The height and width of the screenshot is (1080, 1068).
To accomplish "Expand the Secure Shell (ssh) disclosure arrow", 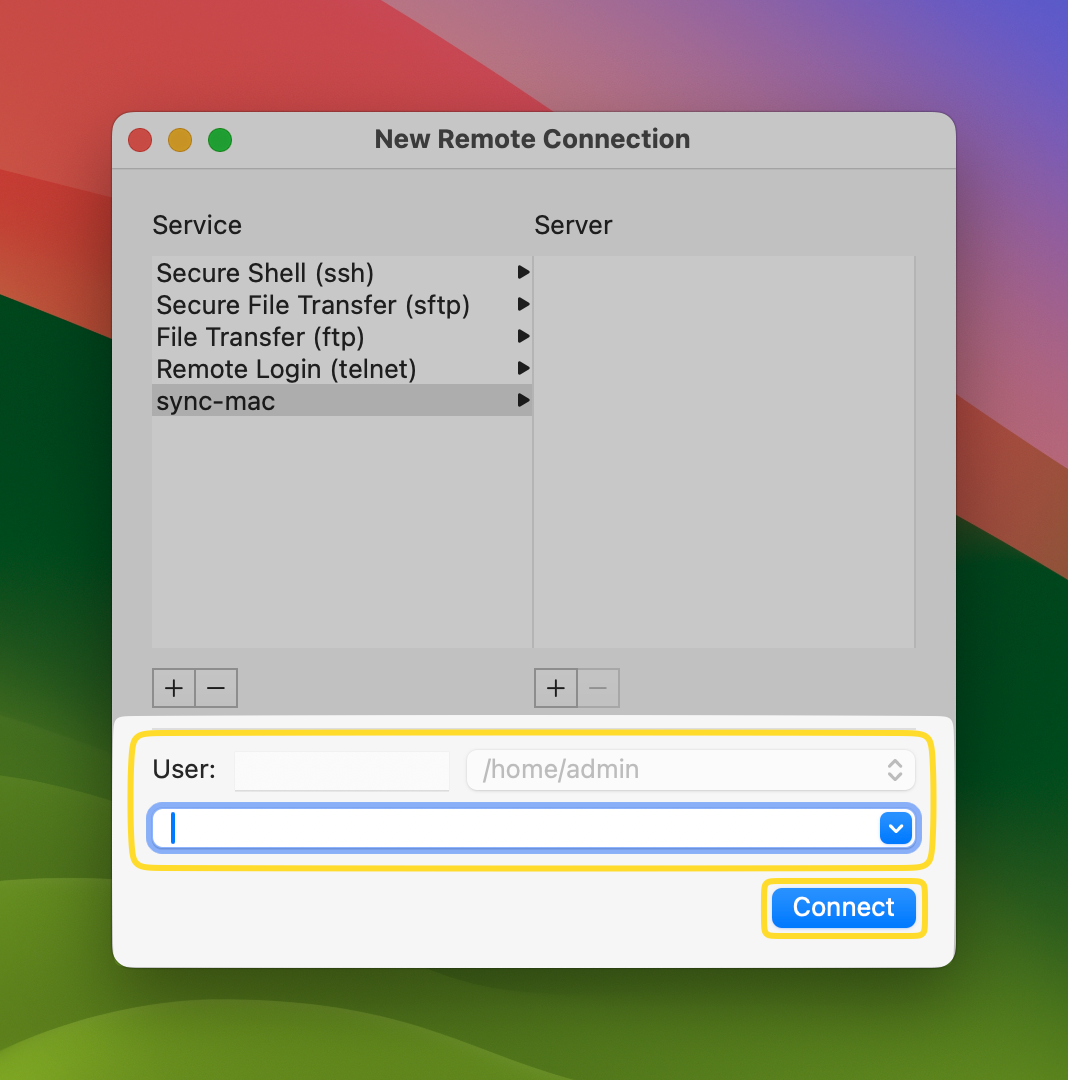I will [x=523, y=272].
